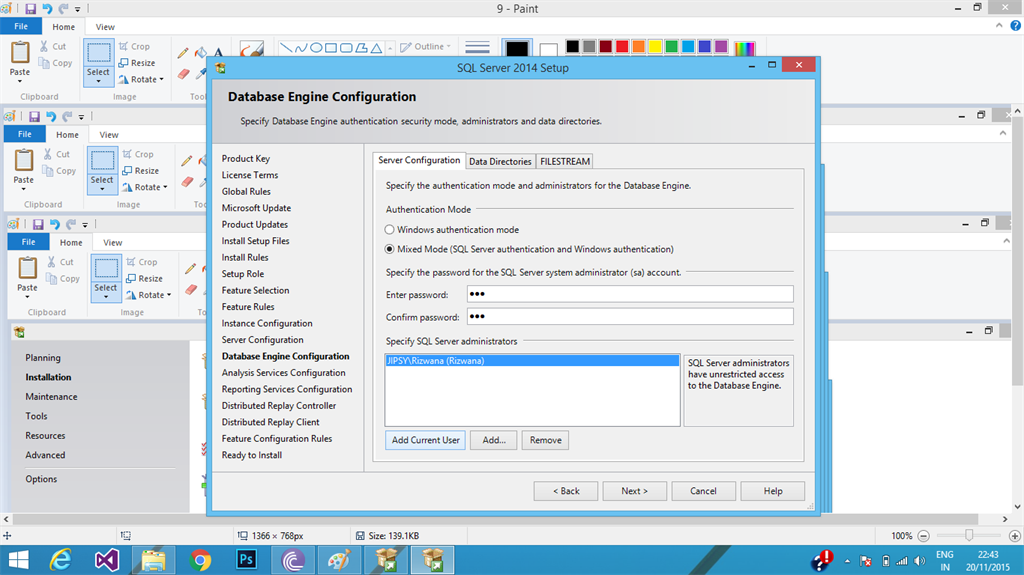Click the blue Help question mark in Paint
The width and height of the screenshot is (1024, 575).
coord(1016,26)
